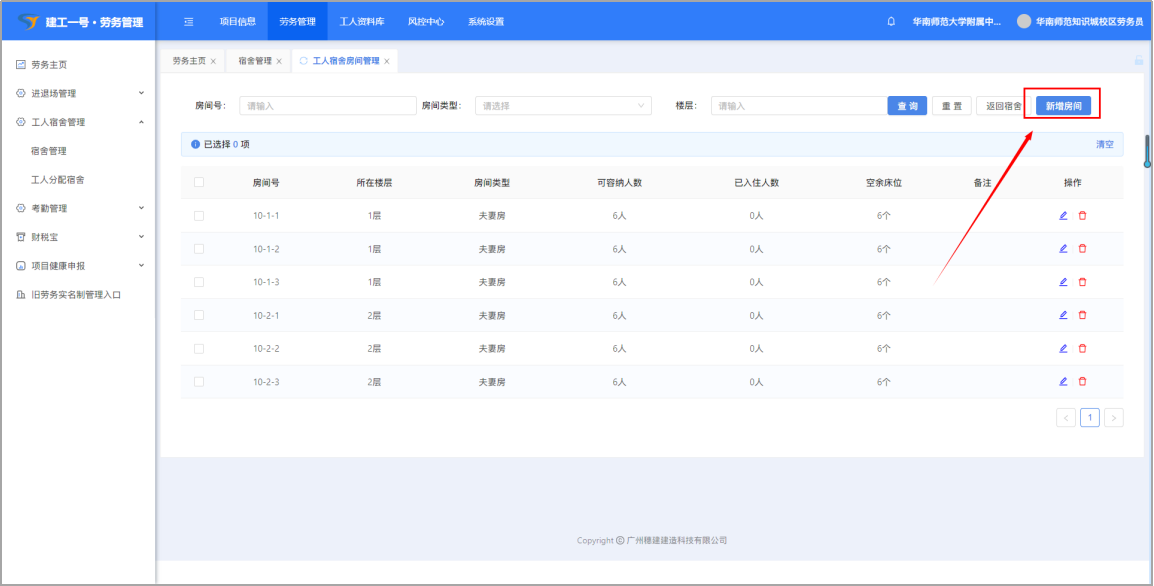The height and width of the screenshot is (586, 1154).
Task: Delete room 10-2-3 using trash icon
Action: tap(1082, 382)
